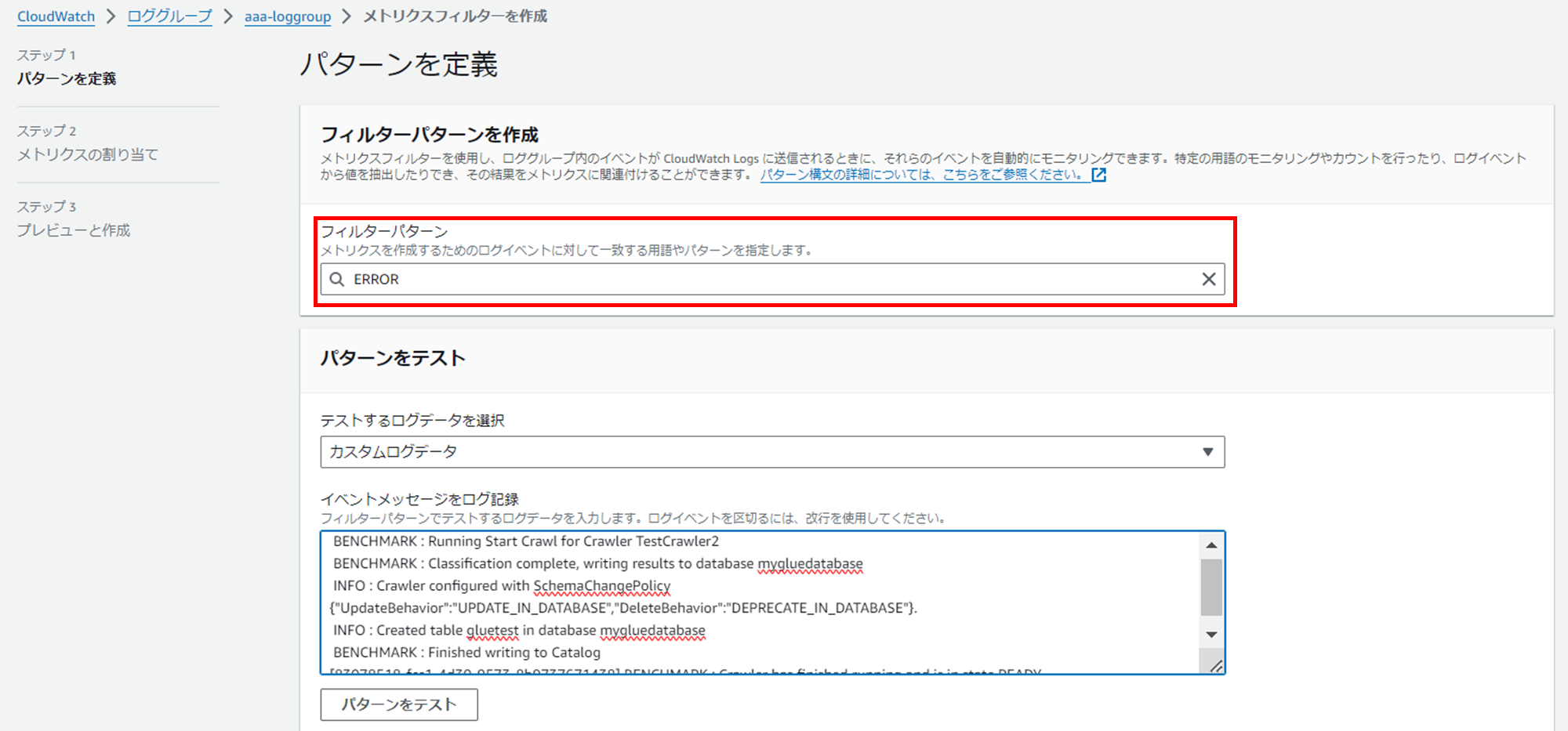
Task: Click the パターンをテスト section heading
Action: pos(393,358)
